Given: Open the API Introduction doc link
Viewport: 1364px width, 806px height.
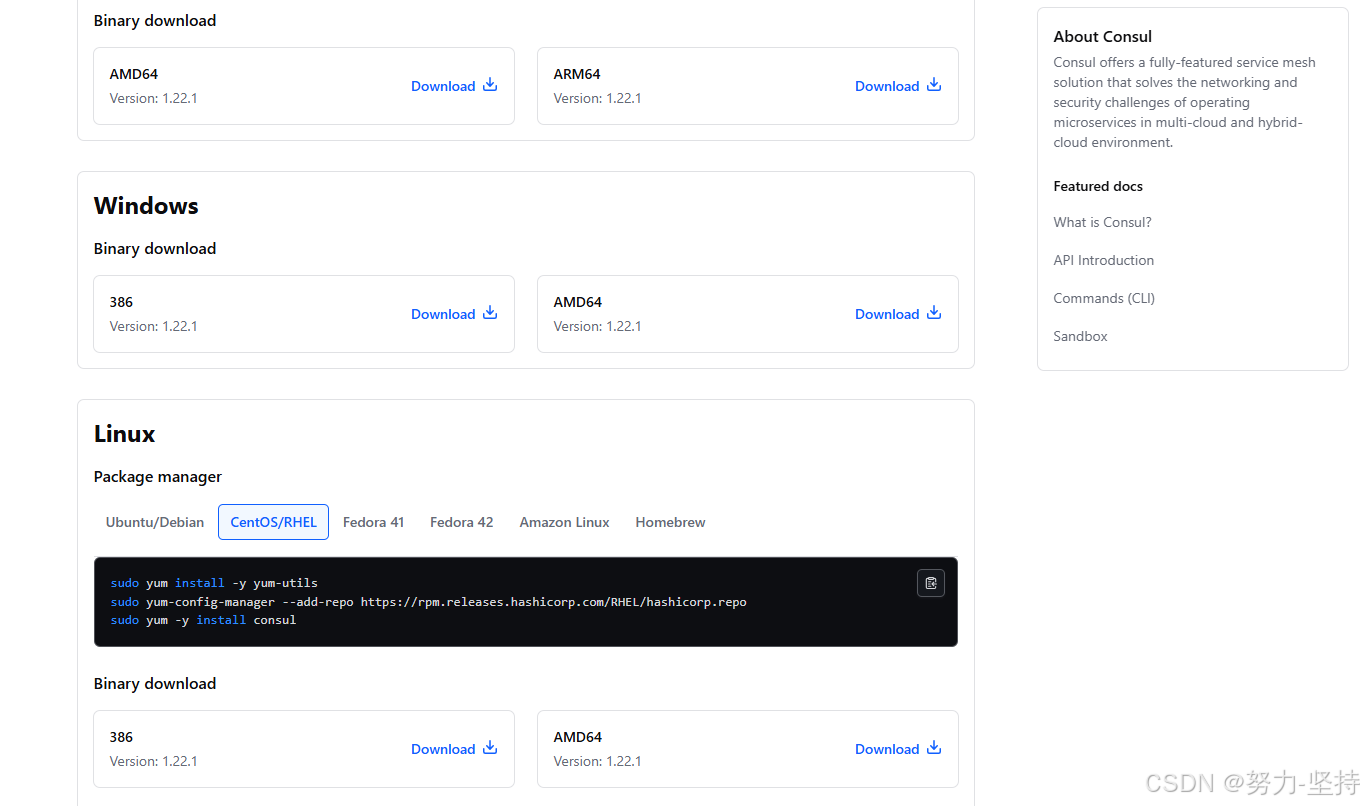Looking at the screenshot, I should point(1103,260).
